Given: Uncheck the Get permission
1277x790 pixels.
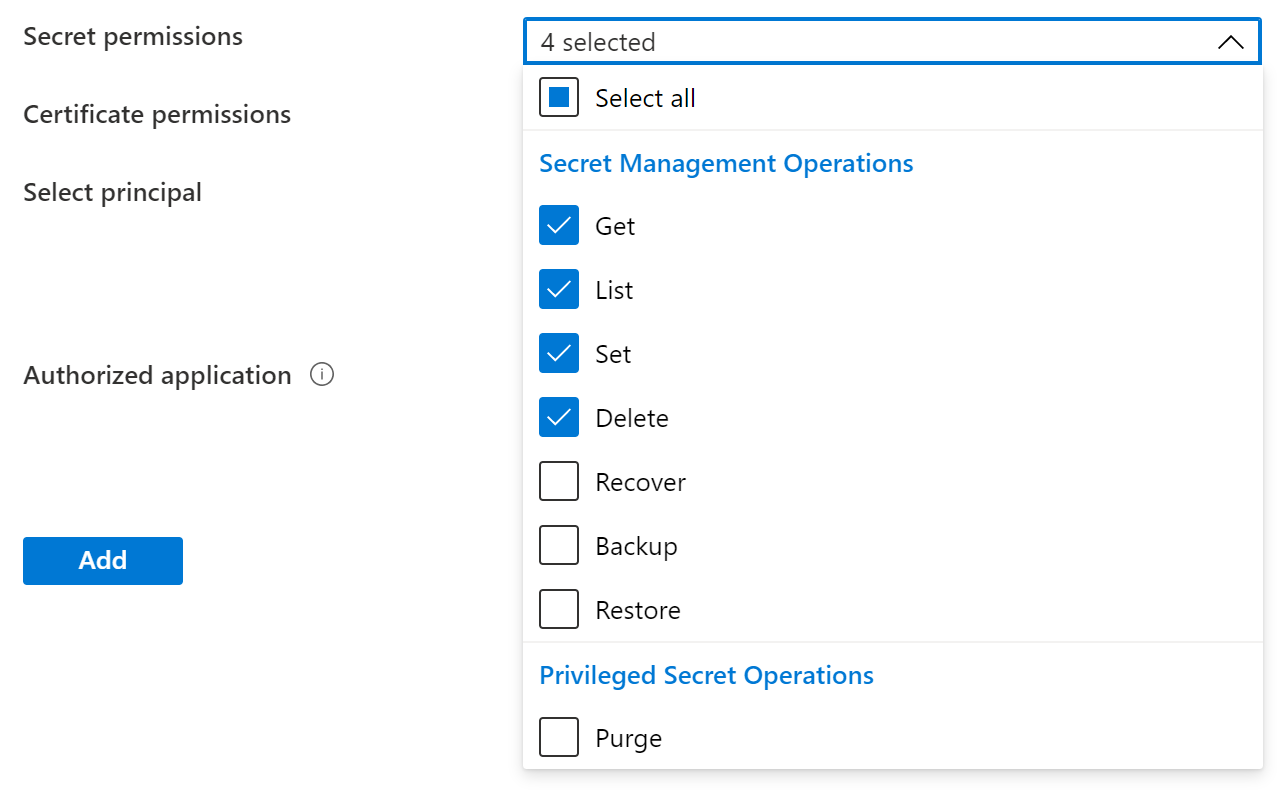Looking at the screenshot, I should [558, 225].
